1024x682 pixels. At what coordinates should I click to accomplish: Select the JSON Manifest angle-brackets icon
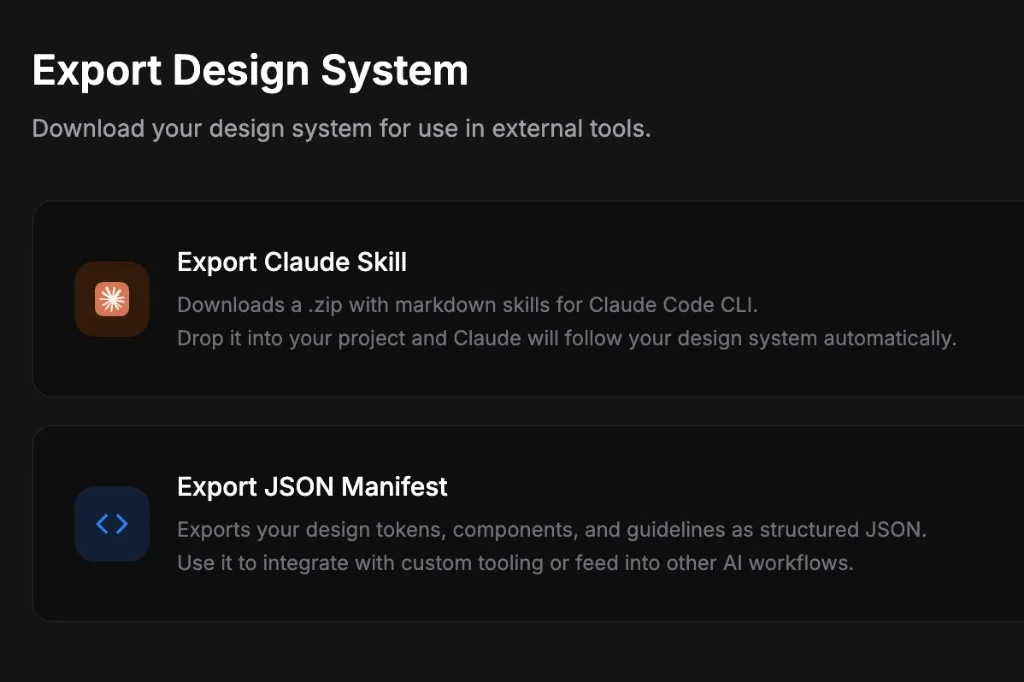coord(111,523)
